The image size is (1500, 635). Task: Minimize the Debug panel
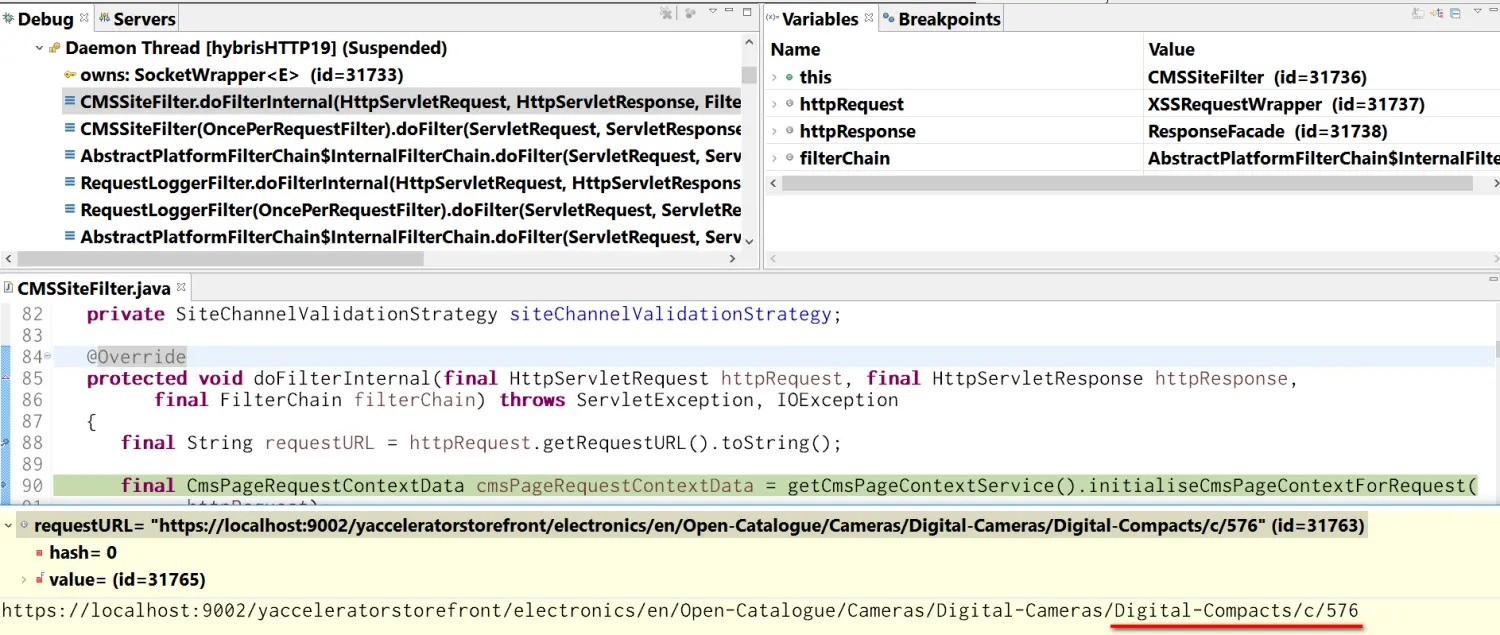pyautogui.click(x=730, y=12)
